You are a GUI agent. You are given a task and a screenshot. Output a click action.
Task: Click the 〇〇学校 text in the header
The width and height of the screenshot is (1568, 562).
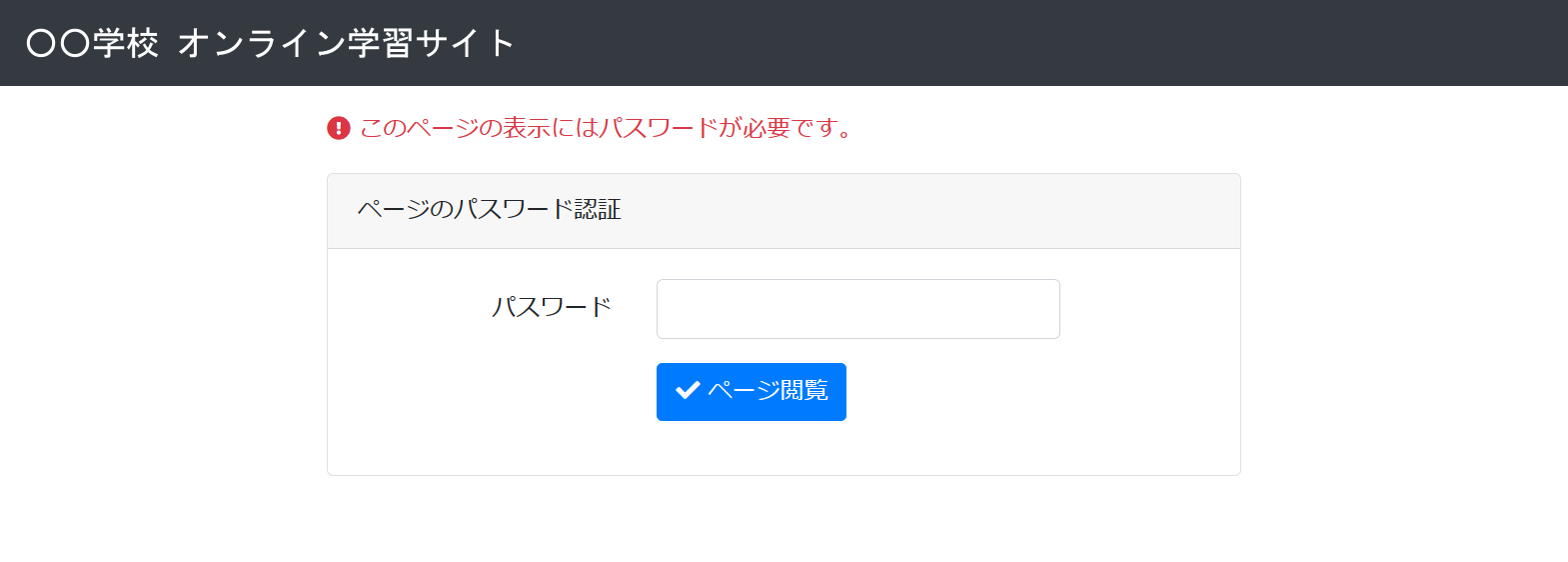(x=92, y=43)
